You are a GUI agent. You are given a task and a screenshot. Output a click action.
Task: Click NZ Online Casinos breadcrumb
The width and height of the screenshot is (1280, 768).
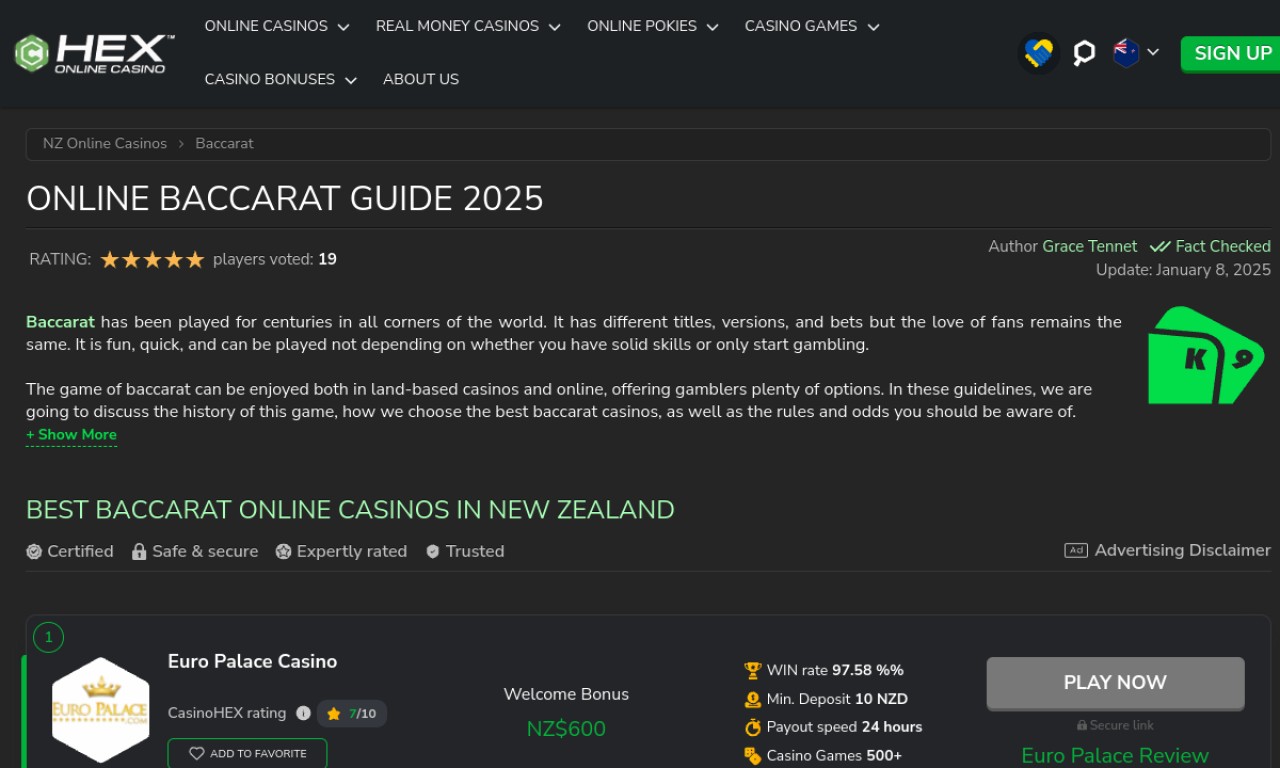tap(105, 143)
